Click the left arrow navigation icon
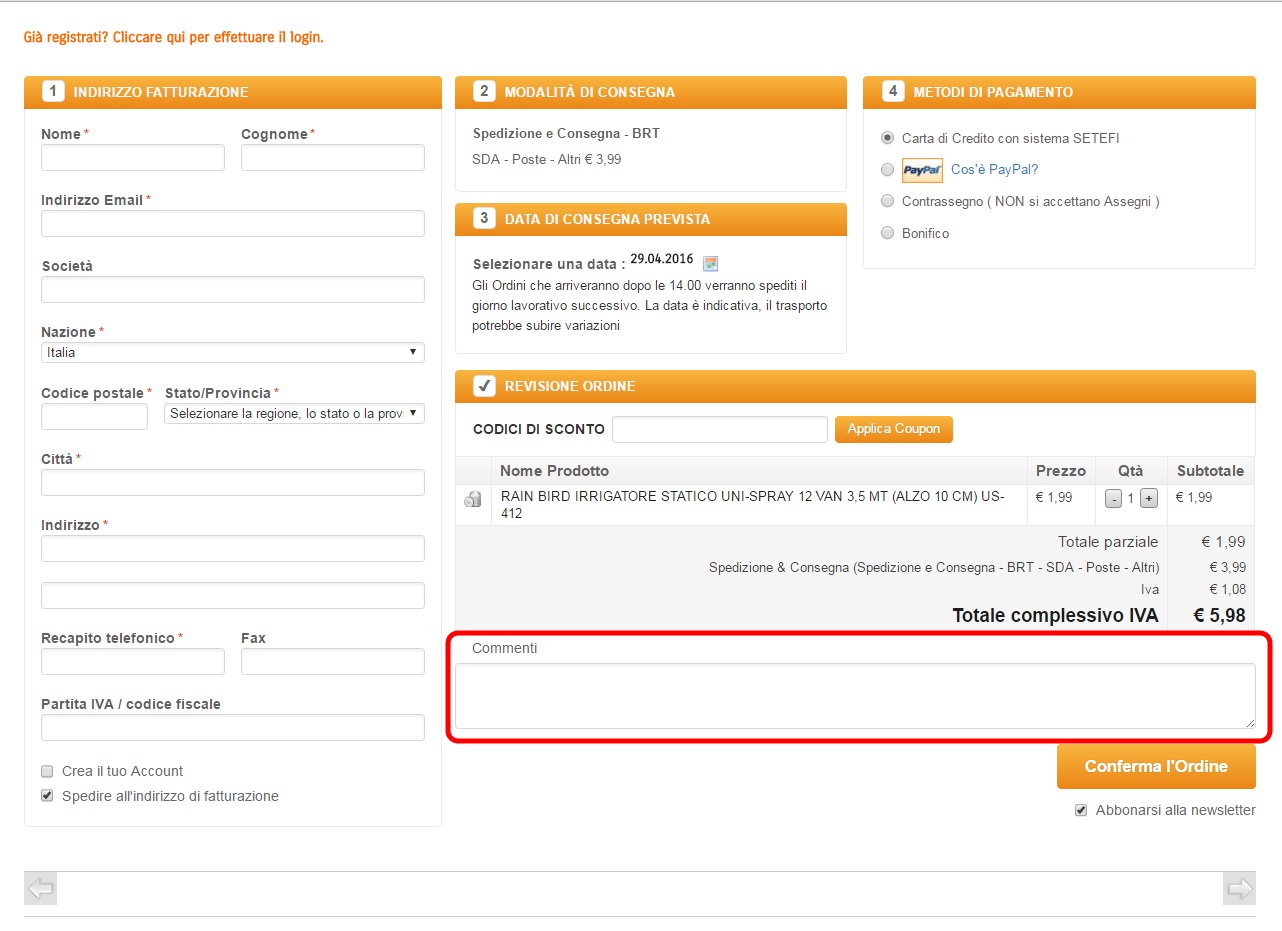This screenshot has height=931, width=1282. pos(41,888)
